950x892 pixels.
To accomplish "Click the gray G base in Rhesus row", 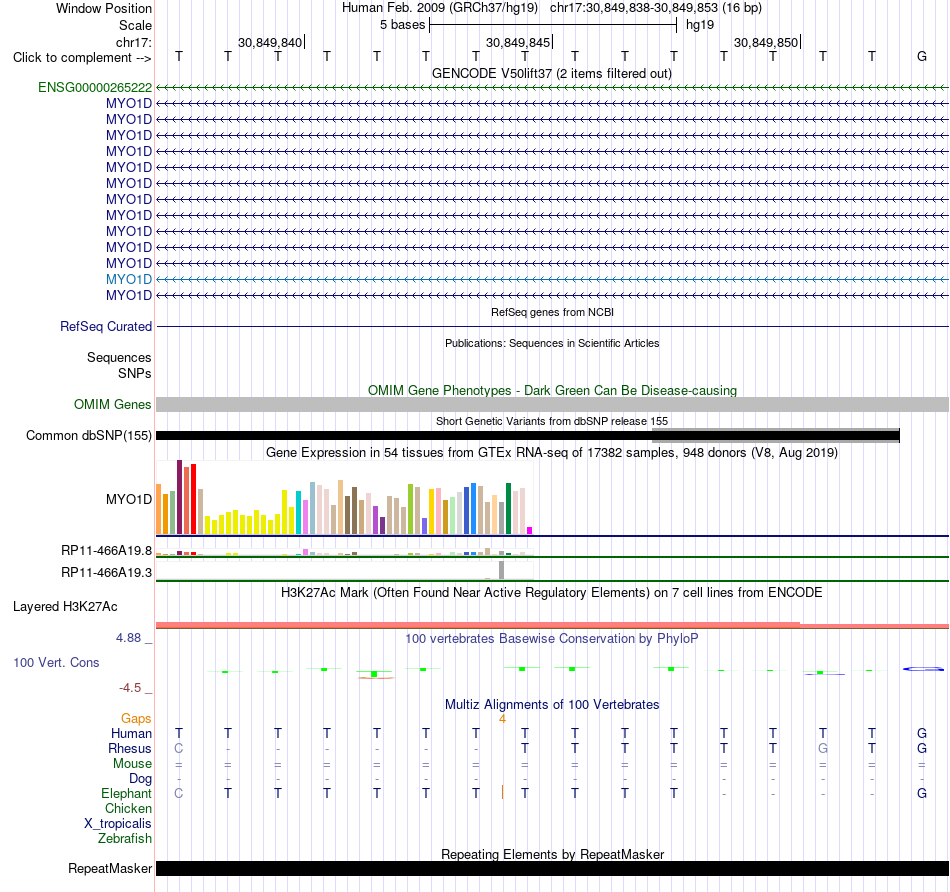I will click(823, 748).
